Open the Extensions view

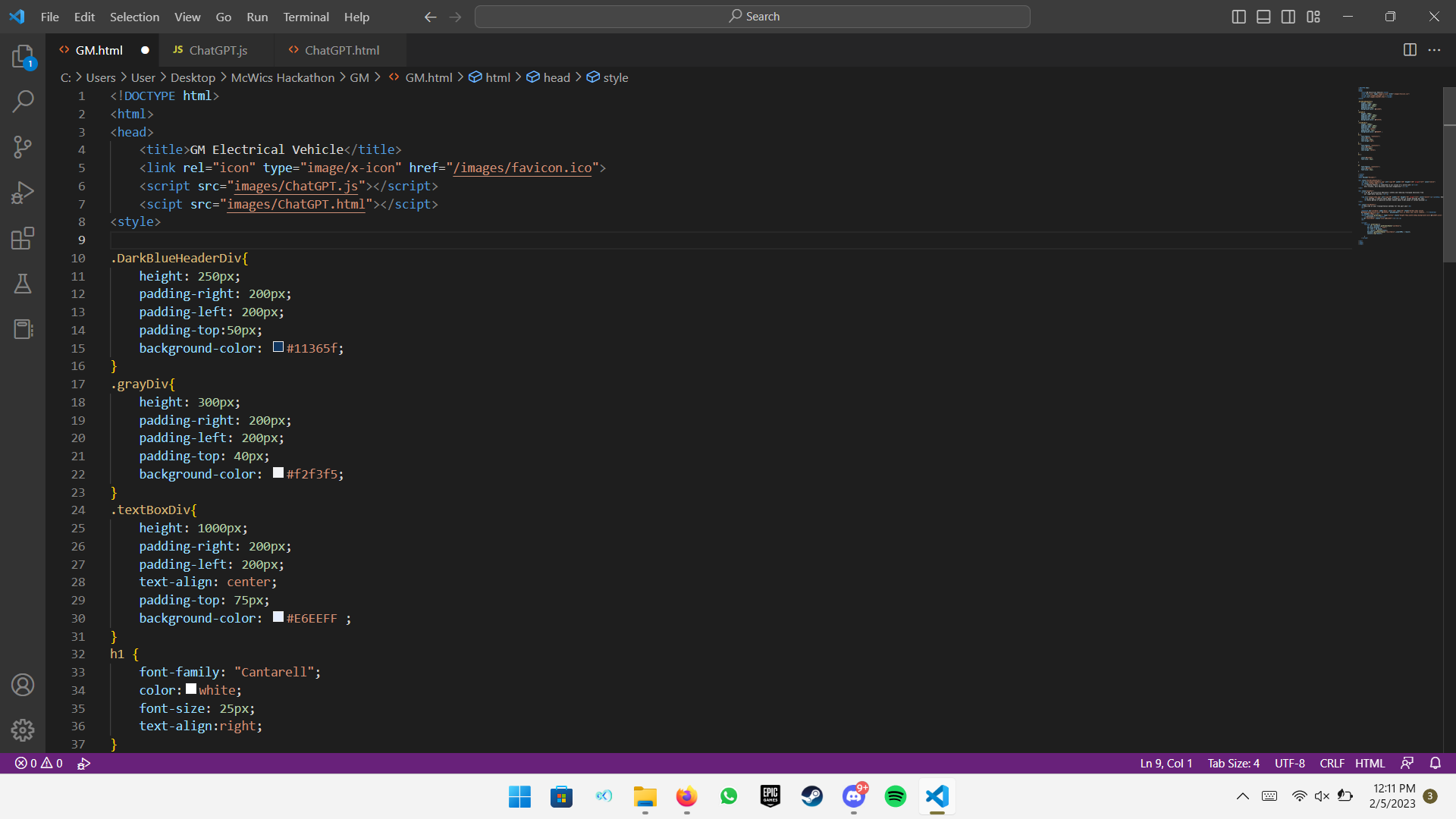pyautogui.click(x=23, y=238)
